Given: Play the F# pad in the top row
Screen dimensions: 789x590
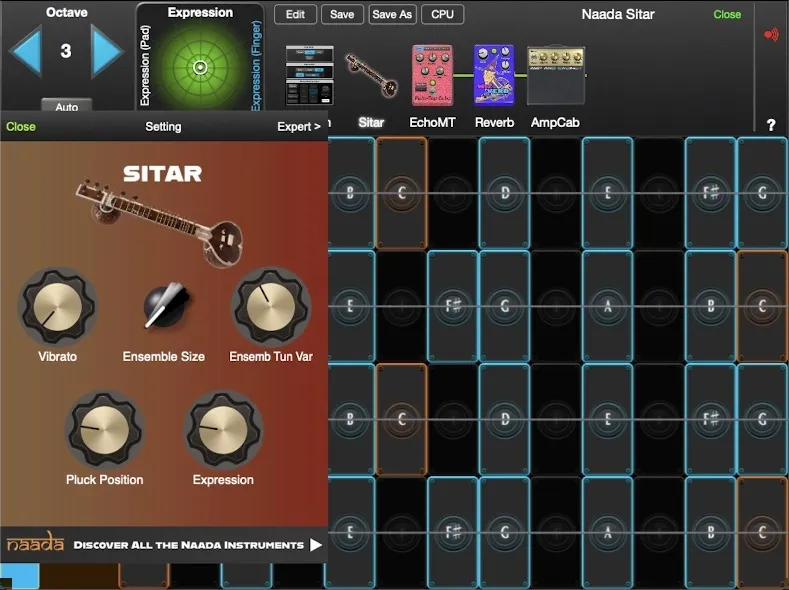Looking at the screenshot, I should click(x=711, y=193).
